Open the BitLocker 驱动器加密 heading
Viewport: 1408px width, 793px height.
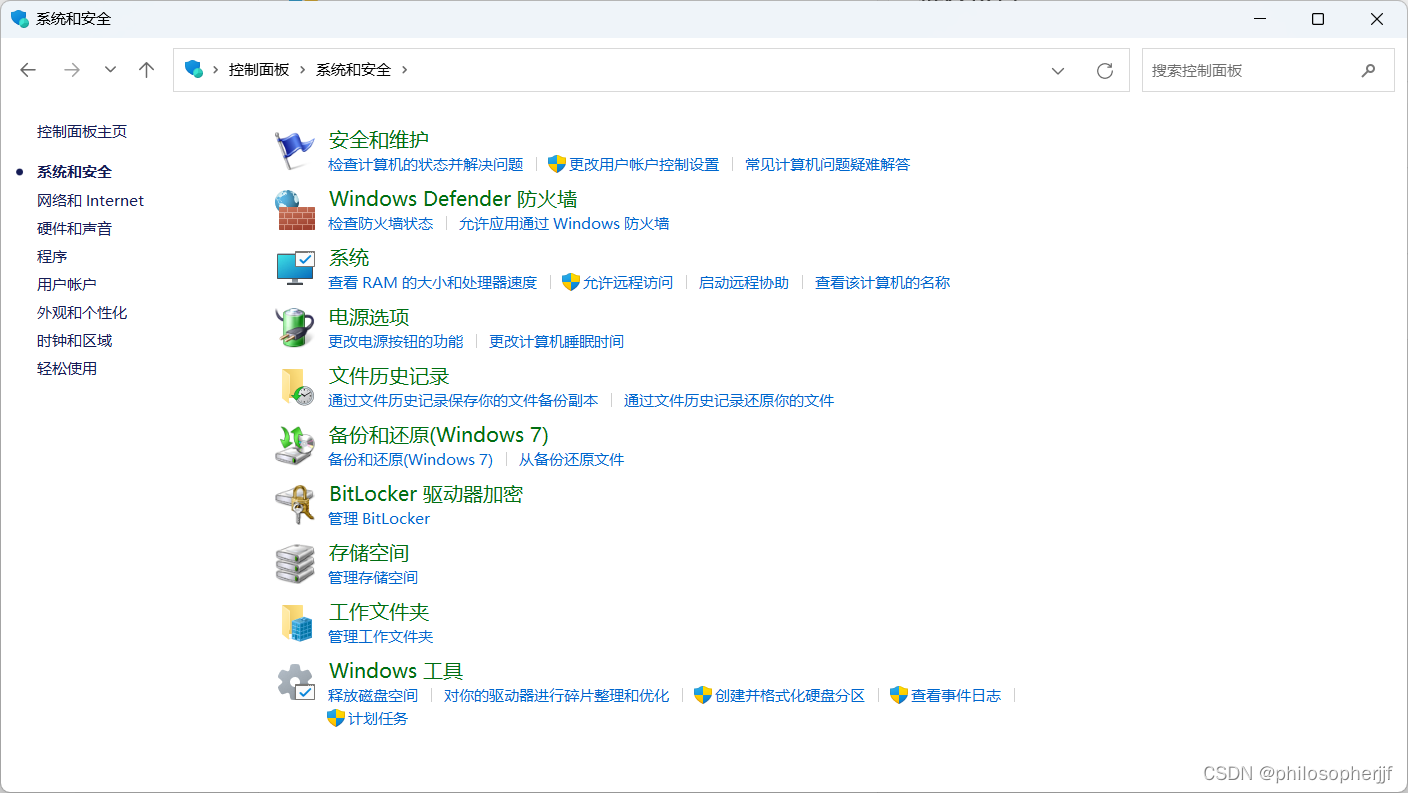click(426, 494)
